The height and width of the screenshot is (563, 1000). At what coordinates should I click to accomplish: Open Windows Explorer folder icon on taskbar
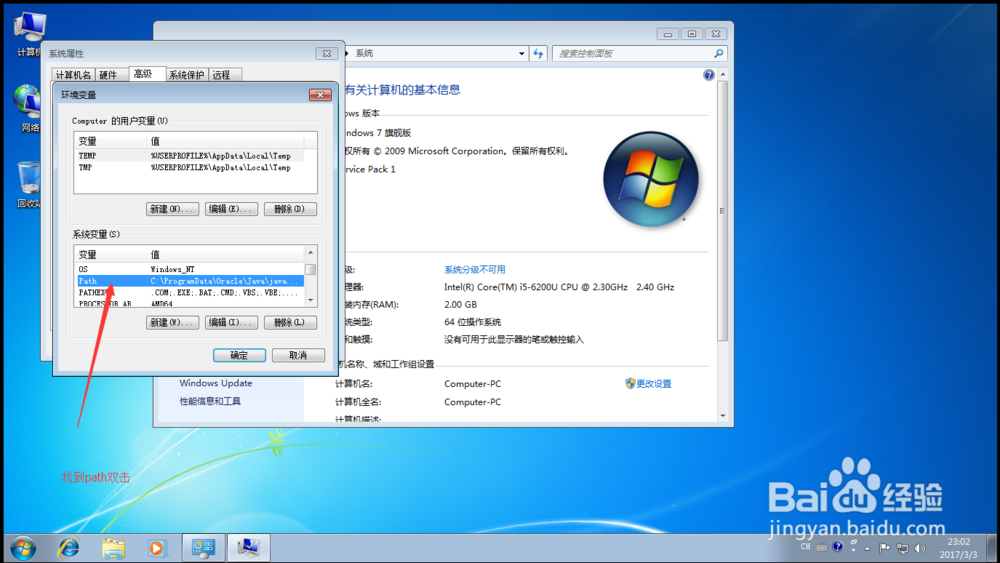pyautogui.click(x=114, y=548)
